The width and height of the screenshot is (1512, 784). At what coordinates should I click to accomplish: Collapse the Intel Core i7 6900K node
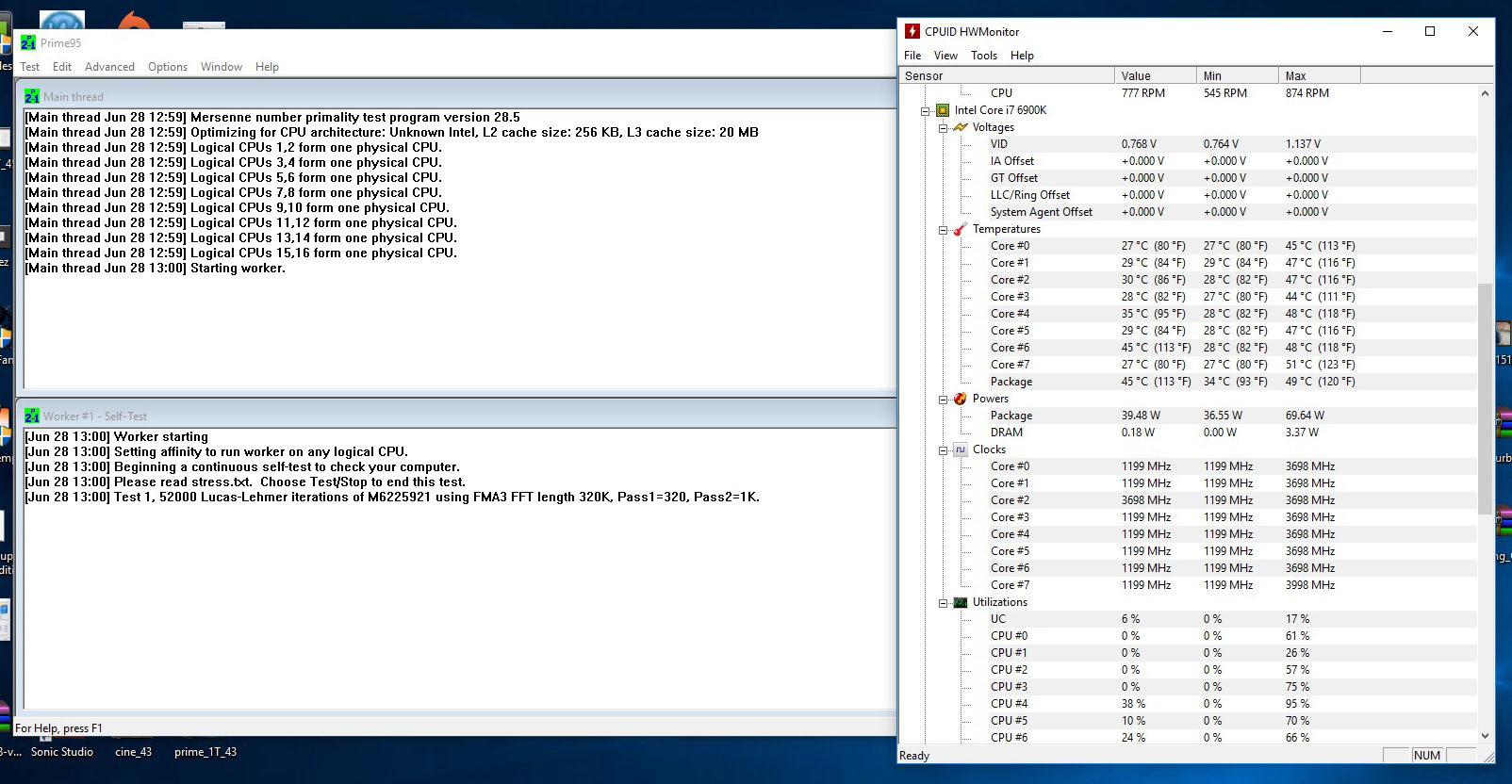(x=926, y=110)
